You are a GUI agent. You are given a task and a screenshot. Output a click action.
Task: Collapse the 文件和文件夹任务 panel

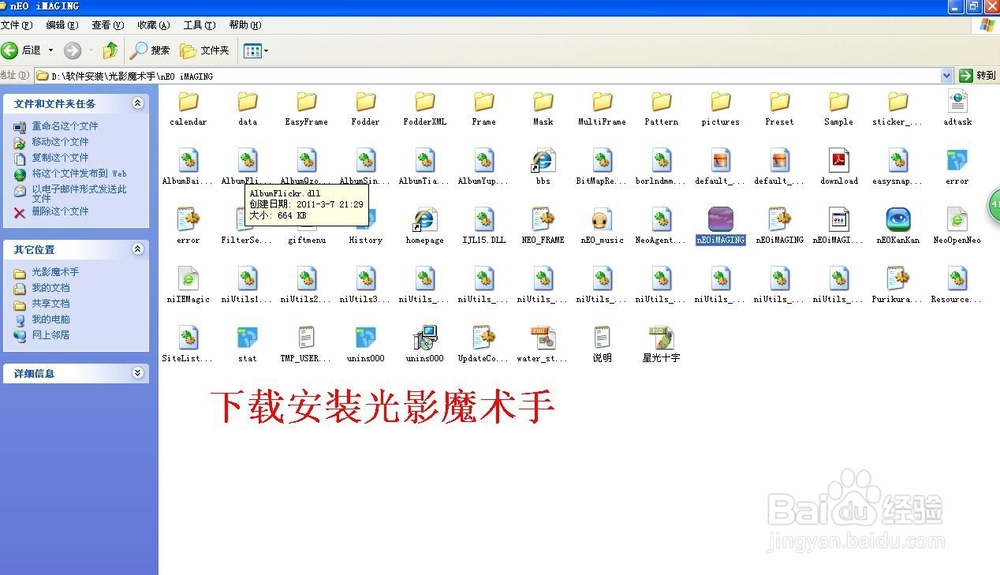coord(138,103)
